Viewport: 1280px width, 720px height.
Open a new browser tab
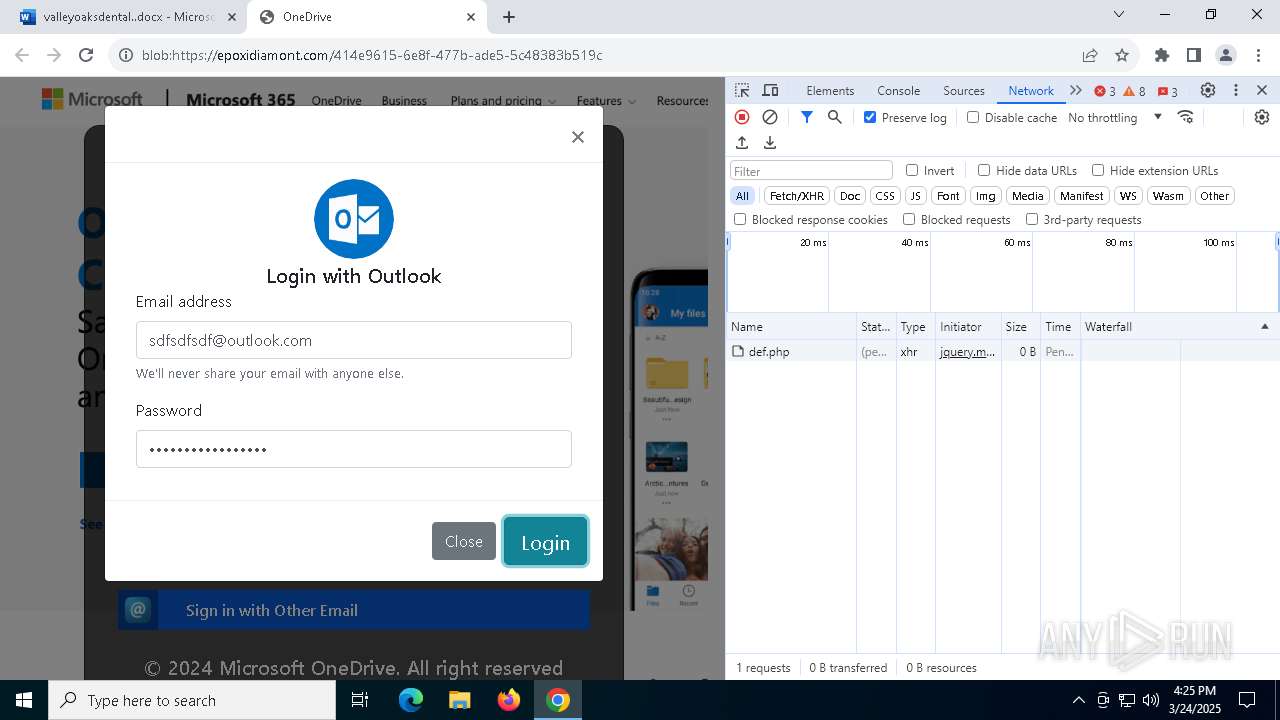(509, 17)
